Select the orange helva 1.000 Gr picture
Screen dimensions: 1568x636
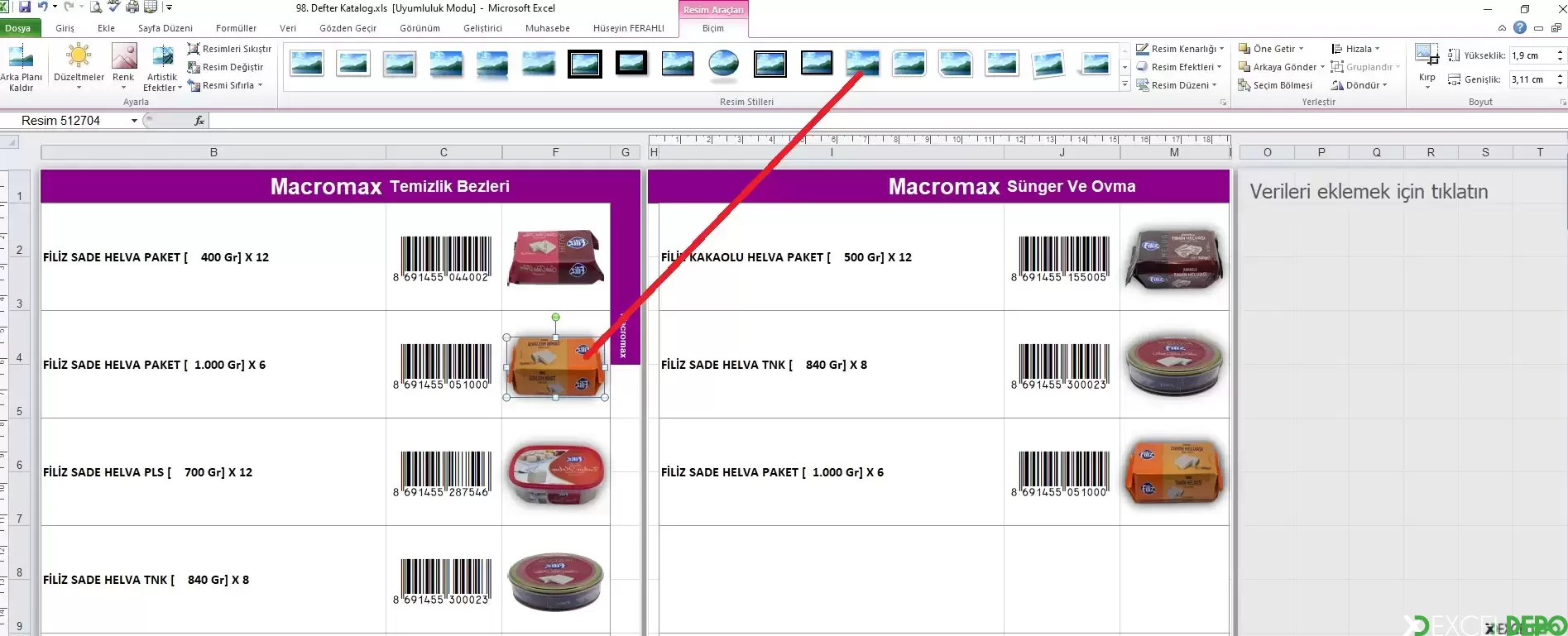coord(556,367)
